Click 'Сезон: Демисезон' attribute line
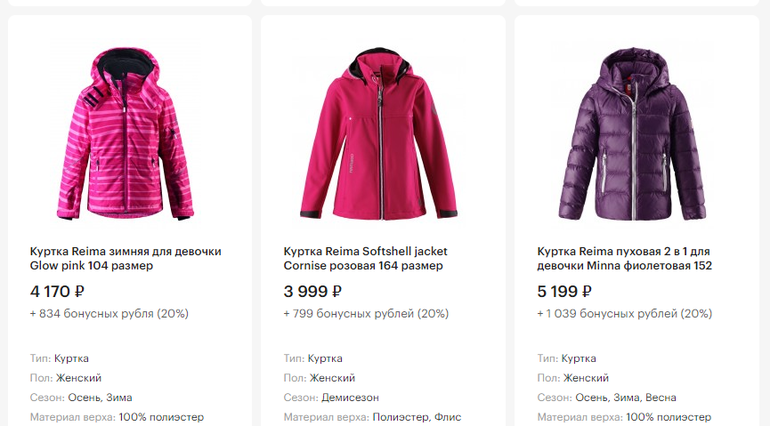Viewport: 770px width, 426px height. [x=331, y=398]
